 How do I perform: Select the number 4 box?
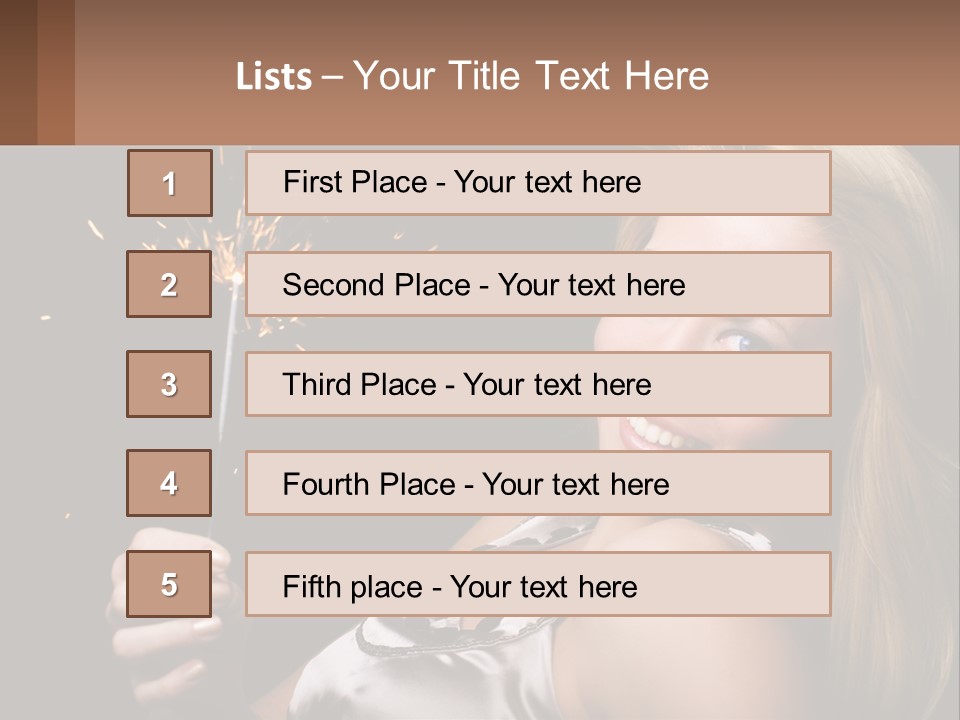coord(169,483)
